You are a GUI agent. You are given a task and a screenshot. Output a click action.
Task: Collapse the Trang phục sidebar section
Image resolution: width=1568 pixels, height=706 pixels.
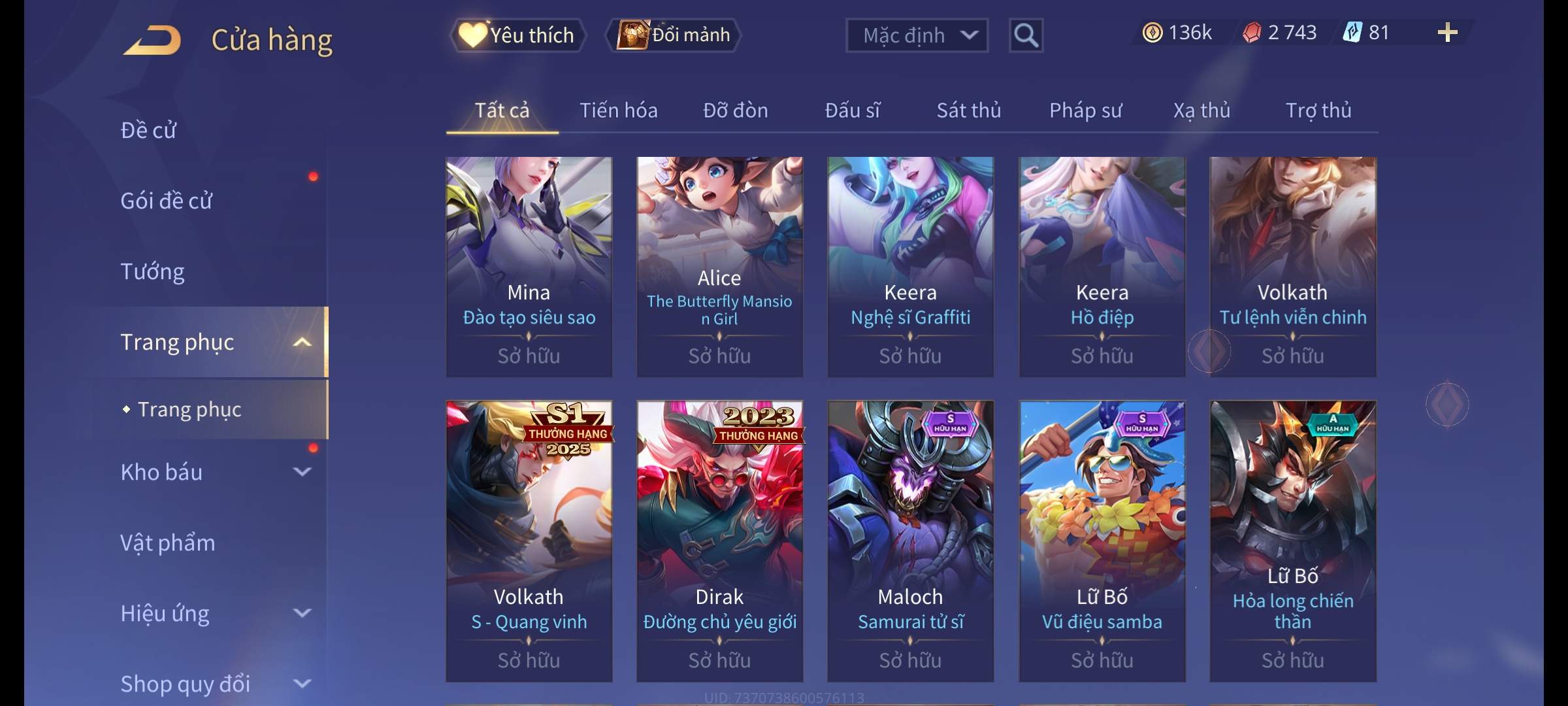(x=302, y=342)
